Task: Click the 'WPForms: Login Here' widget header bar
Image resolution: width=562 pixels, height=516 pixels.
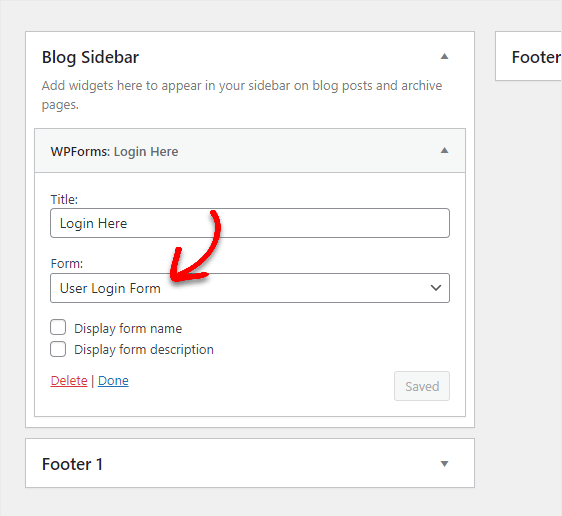Action: coord(250,150)
